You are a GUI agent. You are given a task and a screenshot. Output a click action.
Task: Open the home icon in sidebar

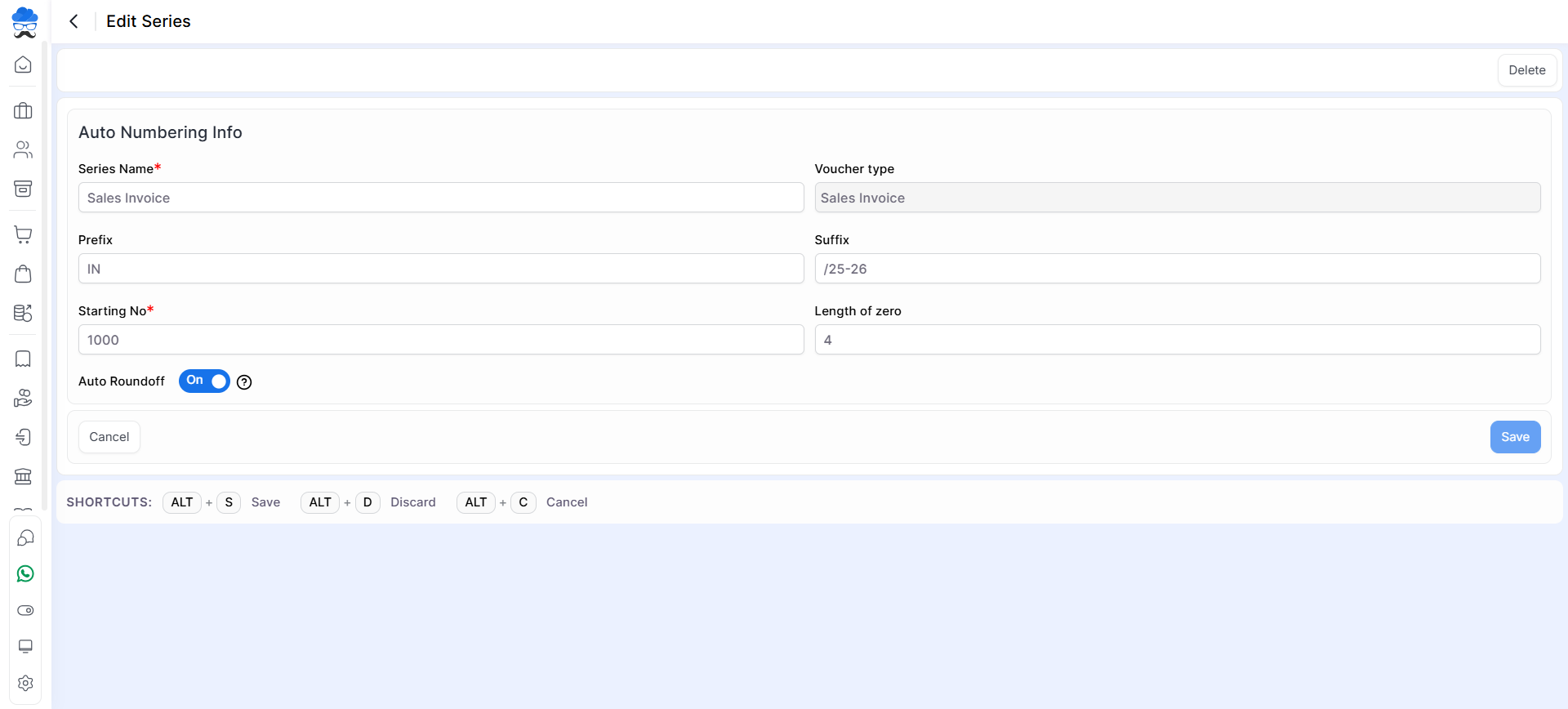click(23, 65)
